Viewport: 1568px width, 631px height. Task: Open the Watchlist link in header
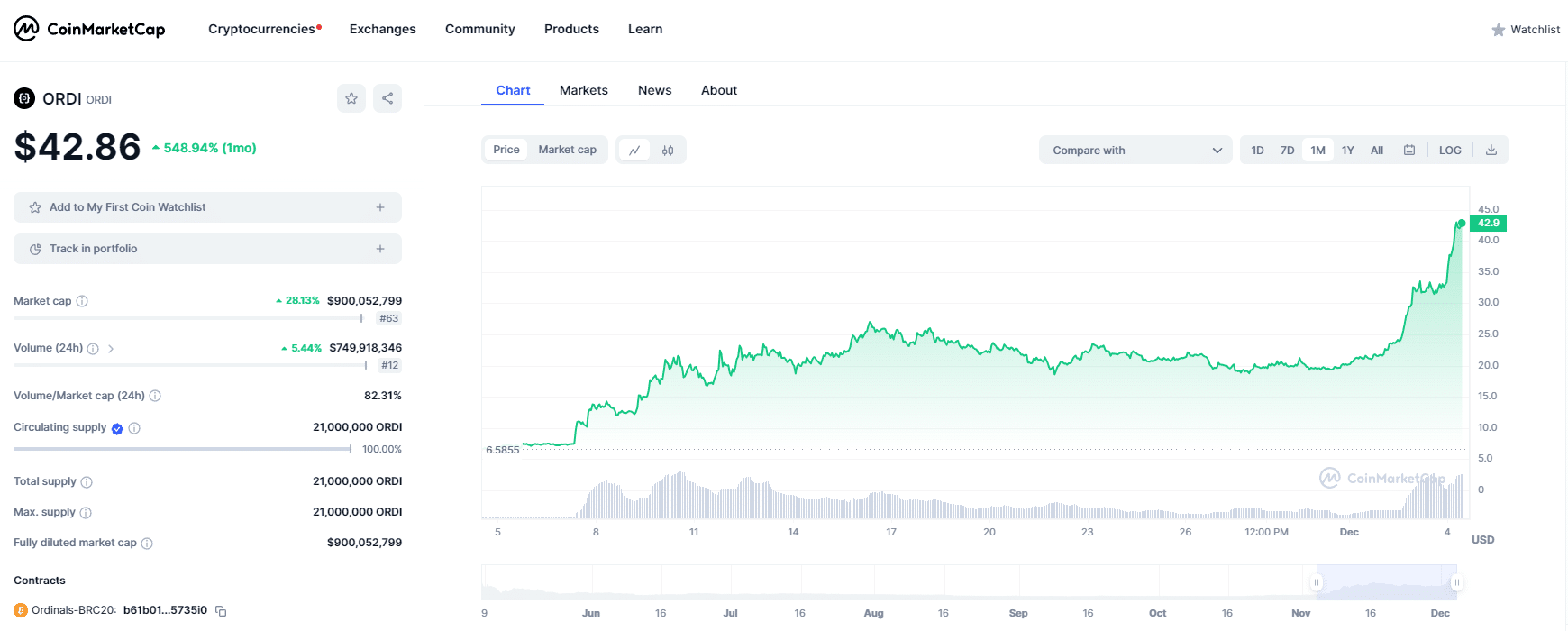point(1526,30)
